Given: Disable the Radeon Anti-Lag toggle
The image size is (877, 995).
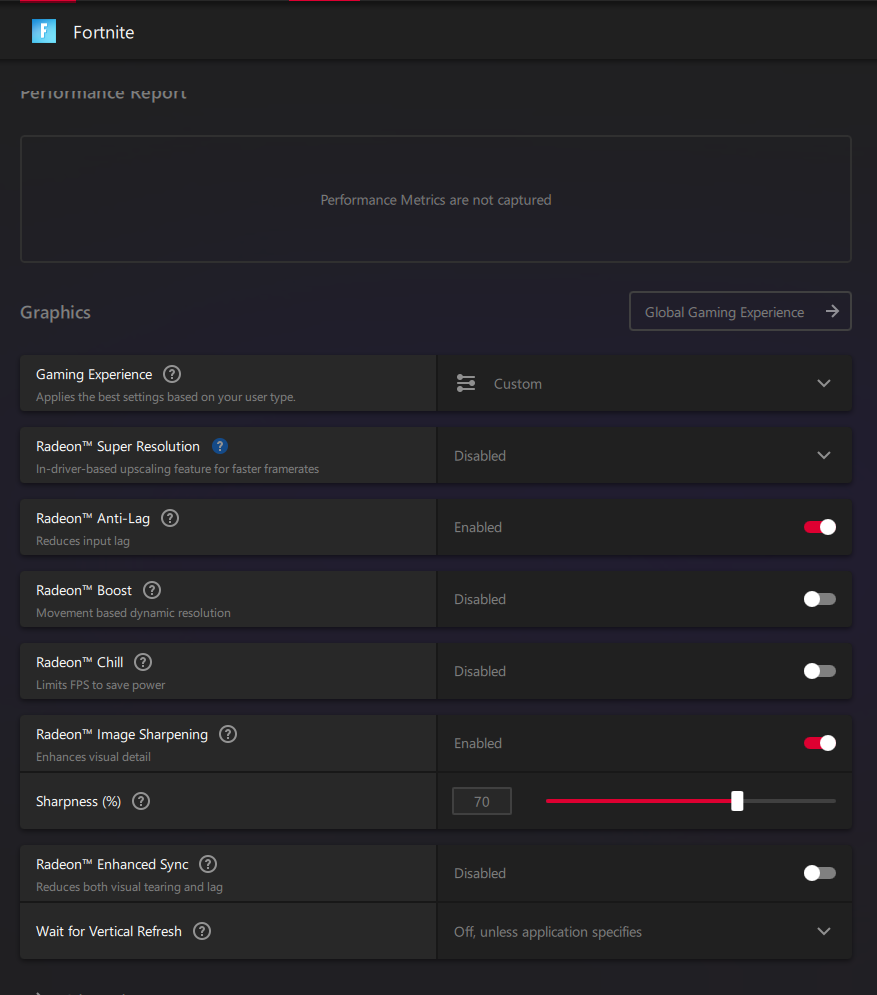Looking at the screenshot, I should tap(819, 527).
